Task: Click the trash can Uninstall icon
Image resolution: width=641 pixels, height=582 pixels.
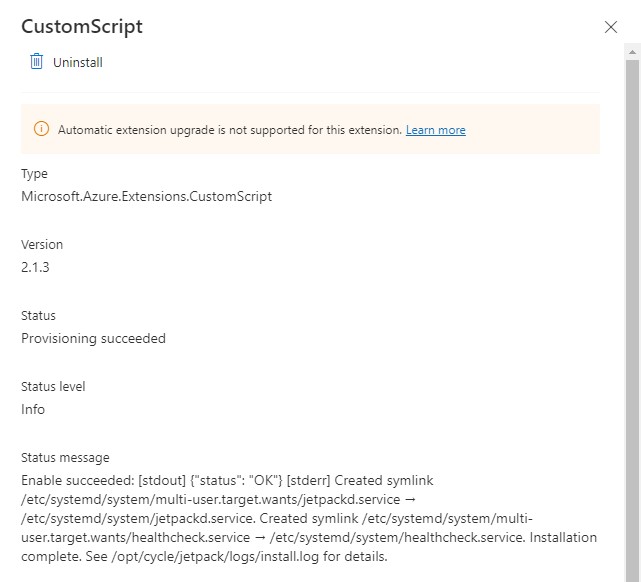Action: 37,62
